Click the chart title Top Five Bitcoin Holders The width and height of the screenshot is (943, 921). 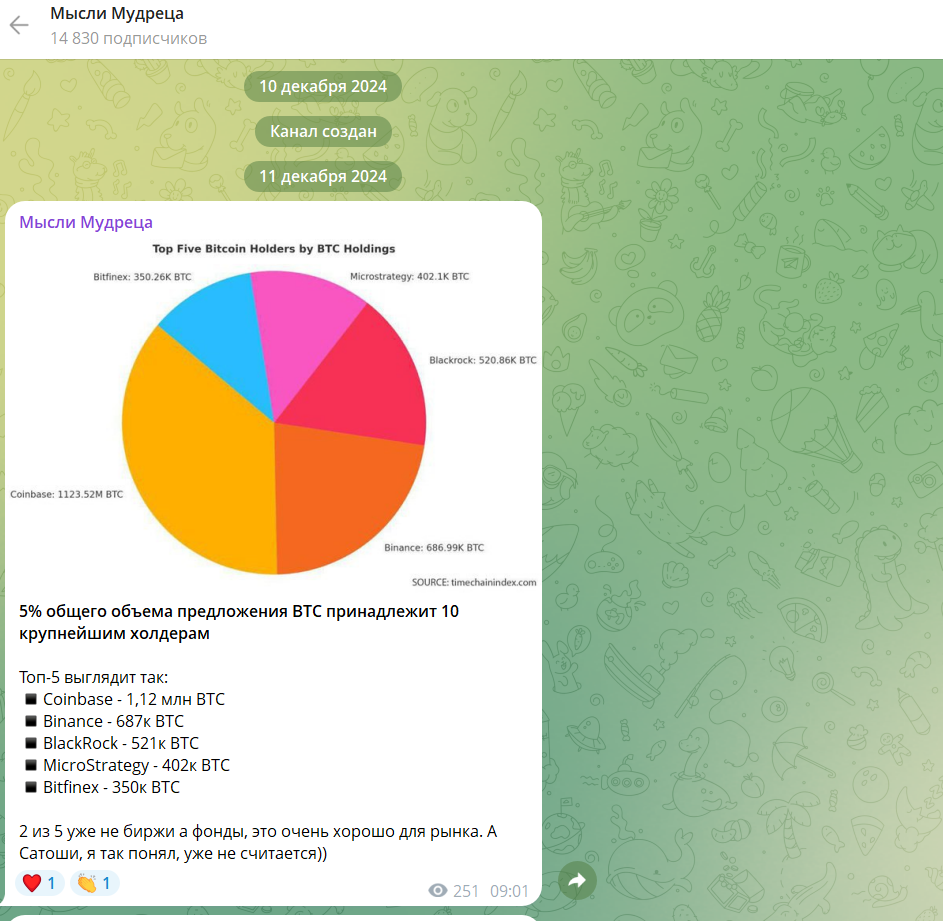[274, 249]
